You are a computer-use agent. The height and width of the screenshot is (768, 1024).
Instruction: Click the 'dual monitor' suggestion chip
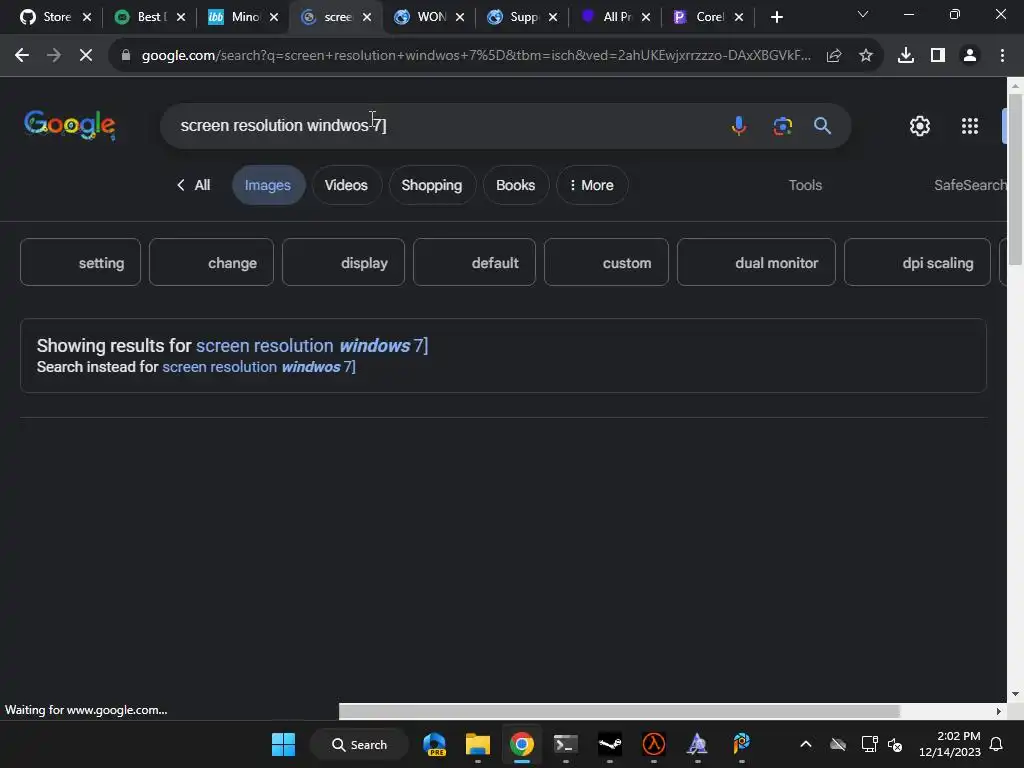coord(756,263)
